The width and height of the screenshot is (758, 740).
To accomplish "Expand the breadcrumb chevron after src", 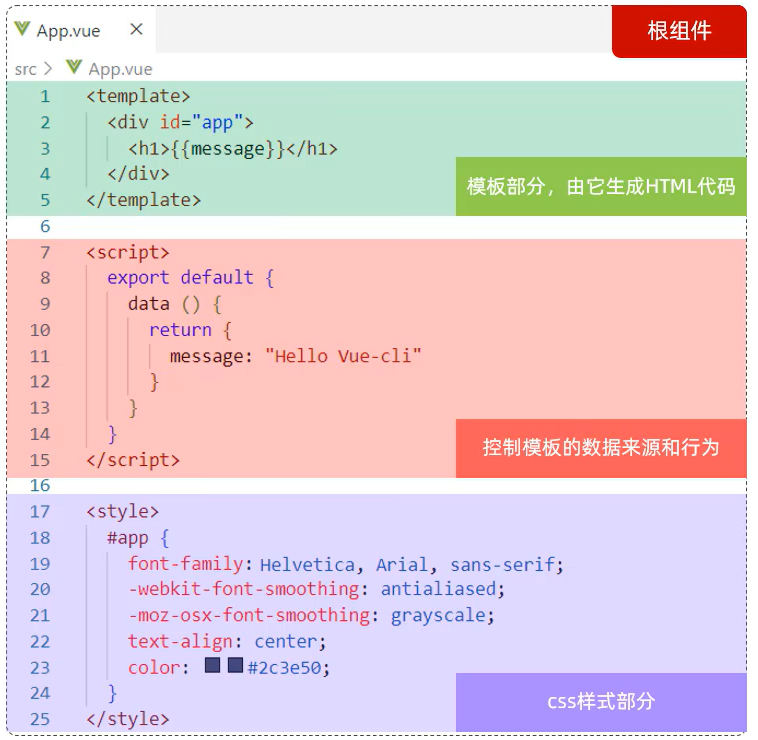I will pos(47,69).
